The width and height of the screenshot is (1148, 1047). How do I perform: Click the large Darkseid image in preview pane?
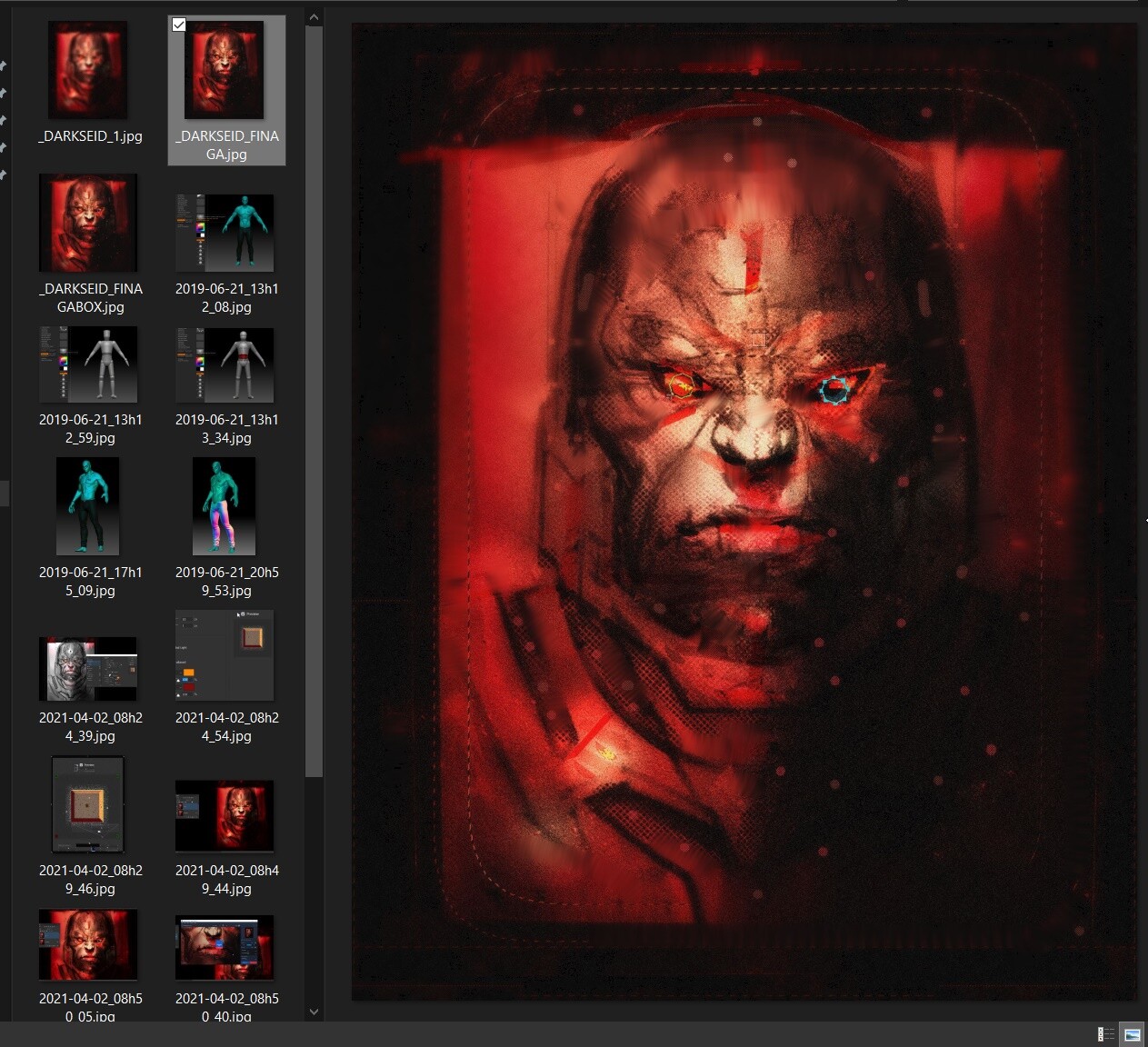click(x=744, y=512)
